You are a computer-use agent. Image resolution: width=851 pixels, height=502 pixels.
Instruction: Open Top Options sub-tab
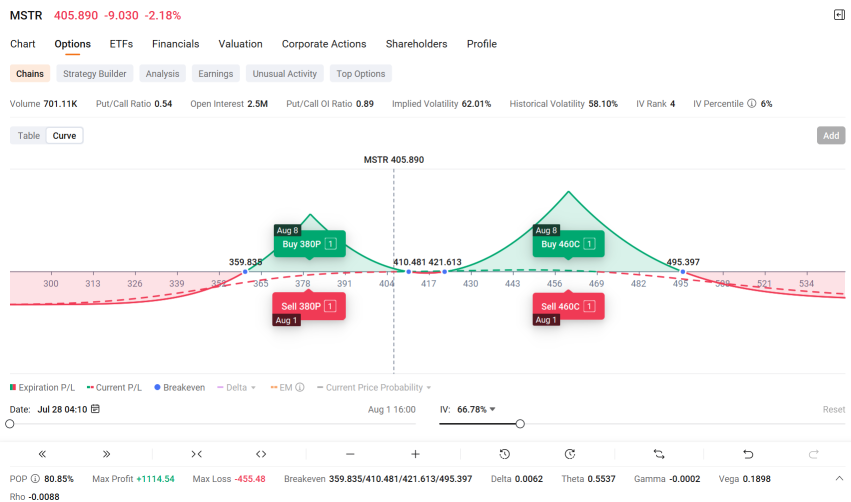point(361,73)
